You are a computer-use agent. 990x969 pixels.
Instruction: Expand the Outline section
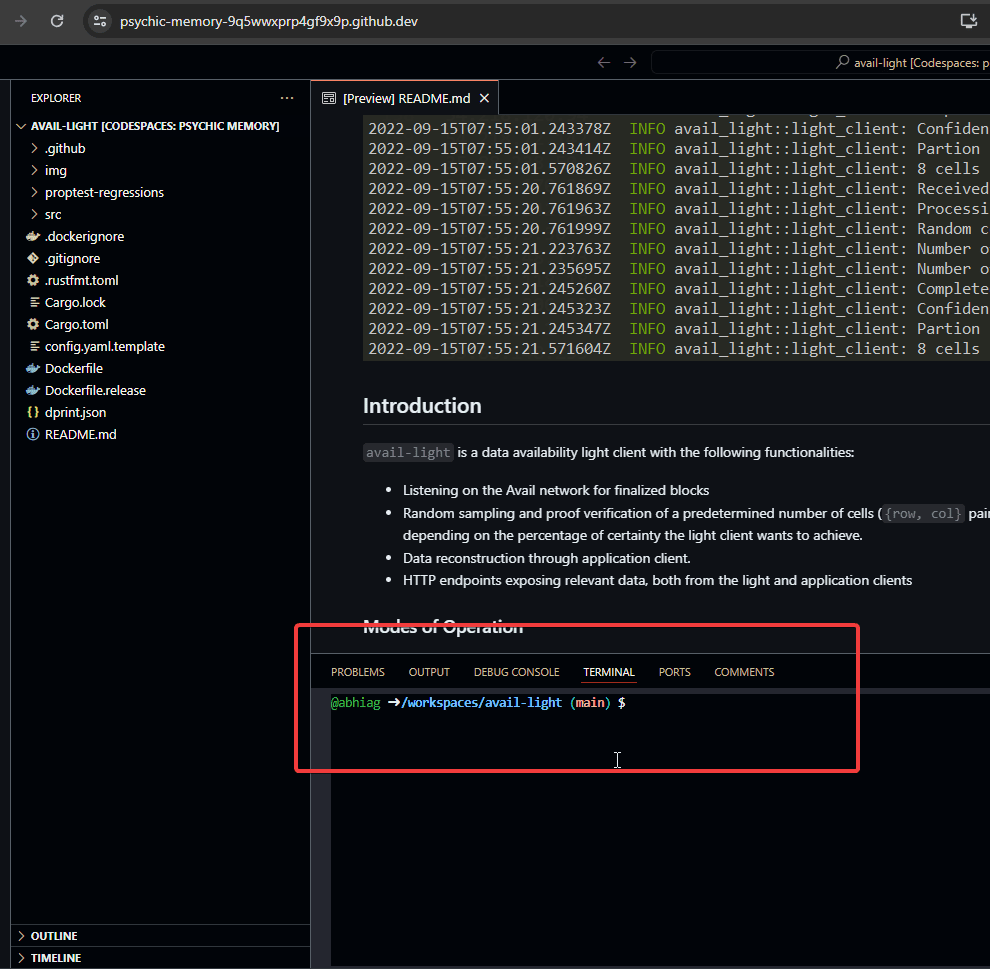[54, 936]
